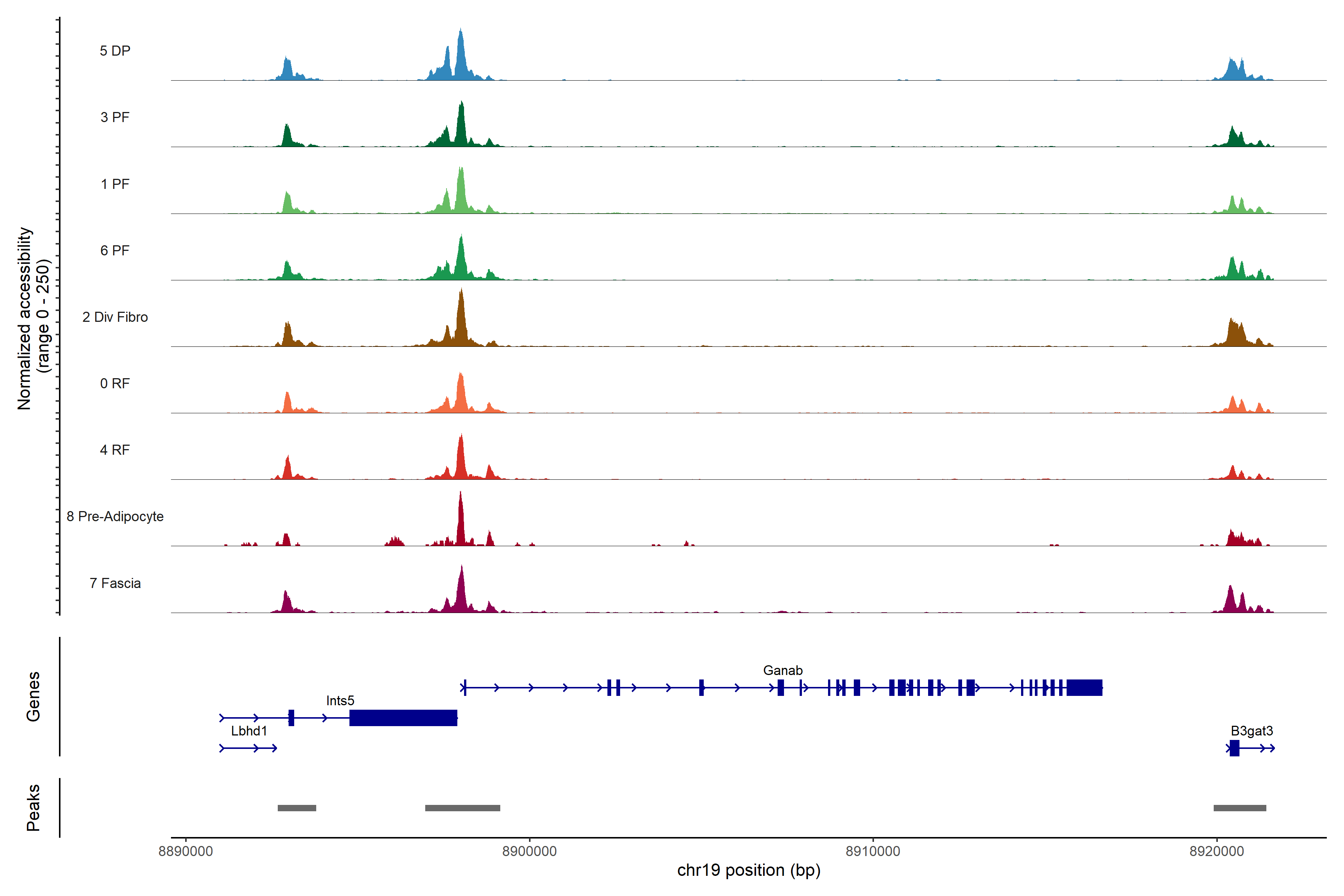The width and height of the screenshot is (1344, 896).
Task: Click the Peaks panel label
Action: click(33, 808)
